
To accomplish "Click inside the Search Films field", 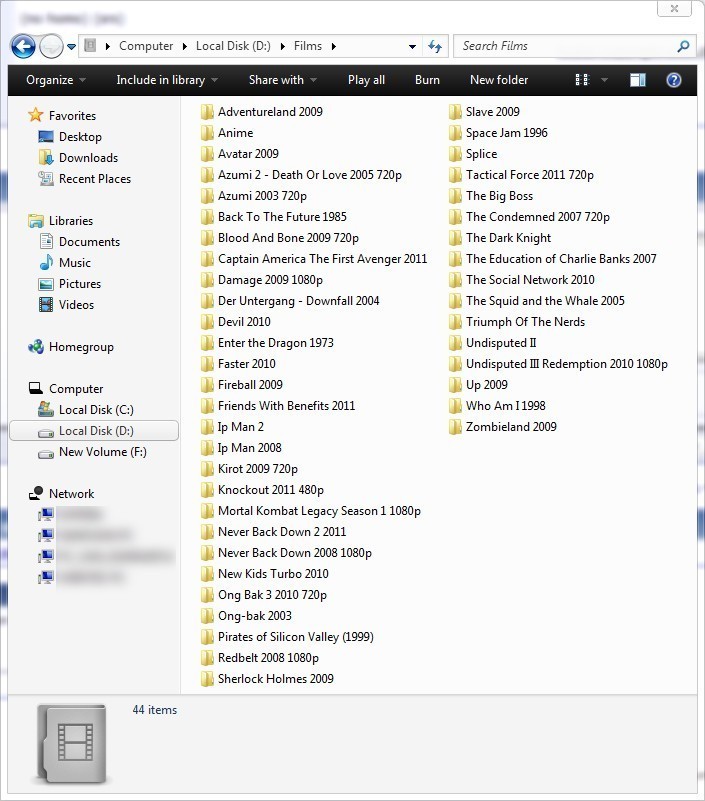I will tap(565, 46).
